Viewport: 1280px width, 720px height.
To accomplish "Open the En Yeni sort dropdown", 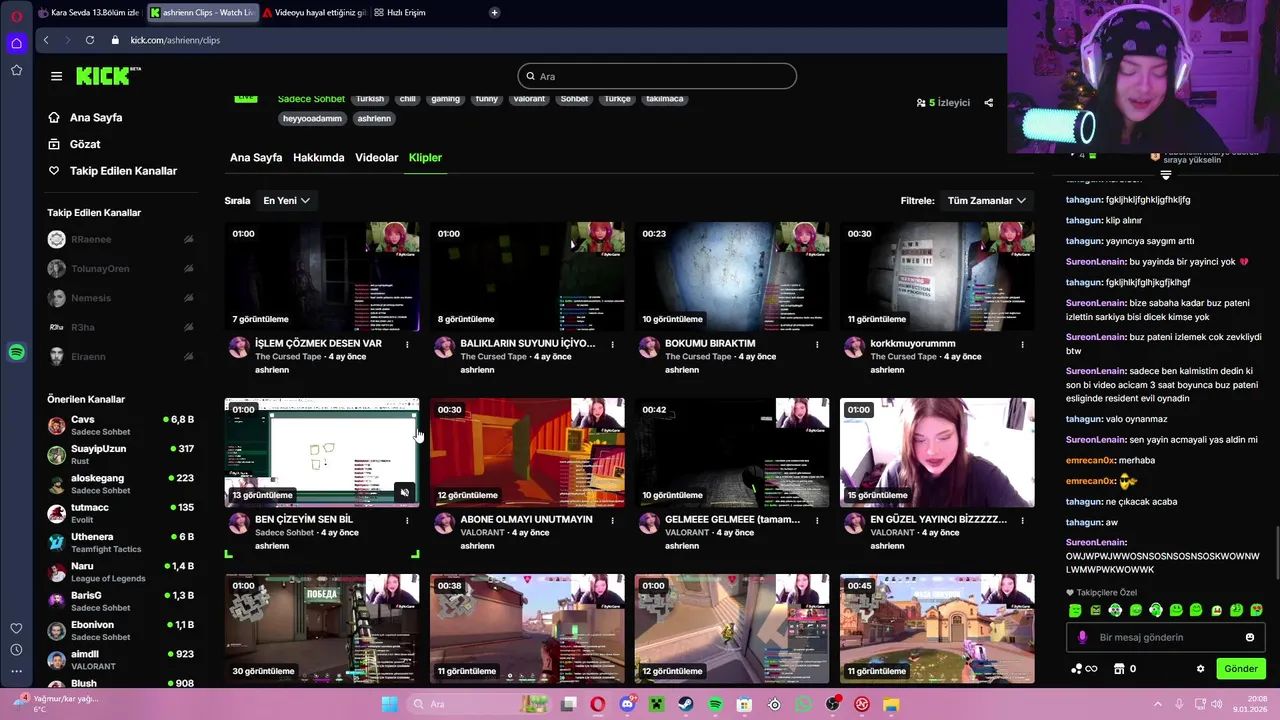I will 286,201.
